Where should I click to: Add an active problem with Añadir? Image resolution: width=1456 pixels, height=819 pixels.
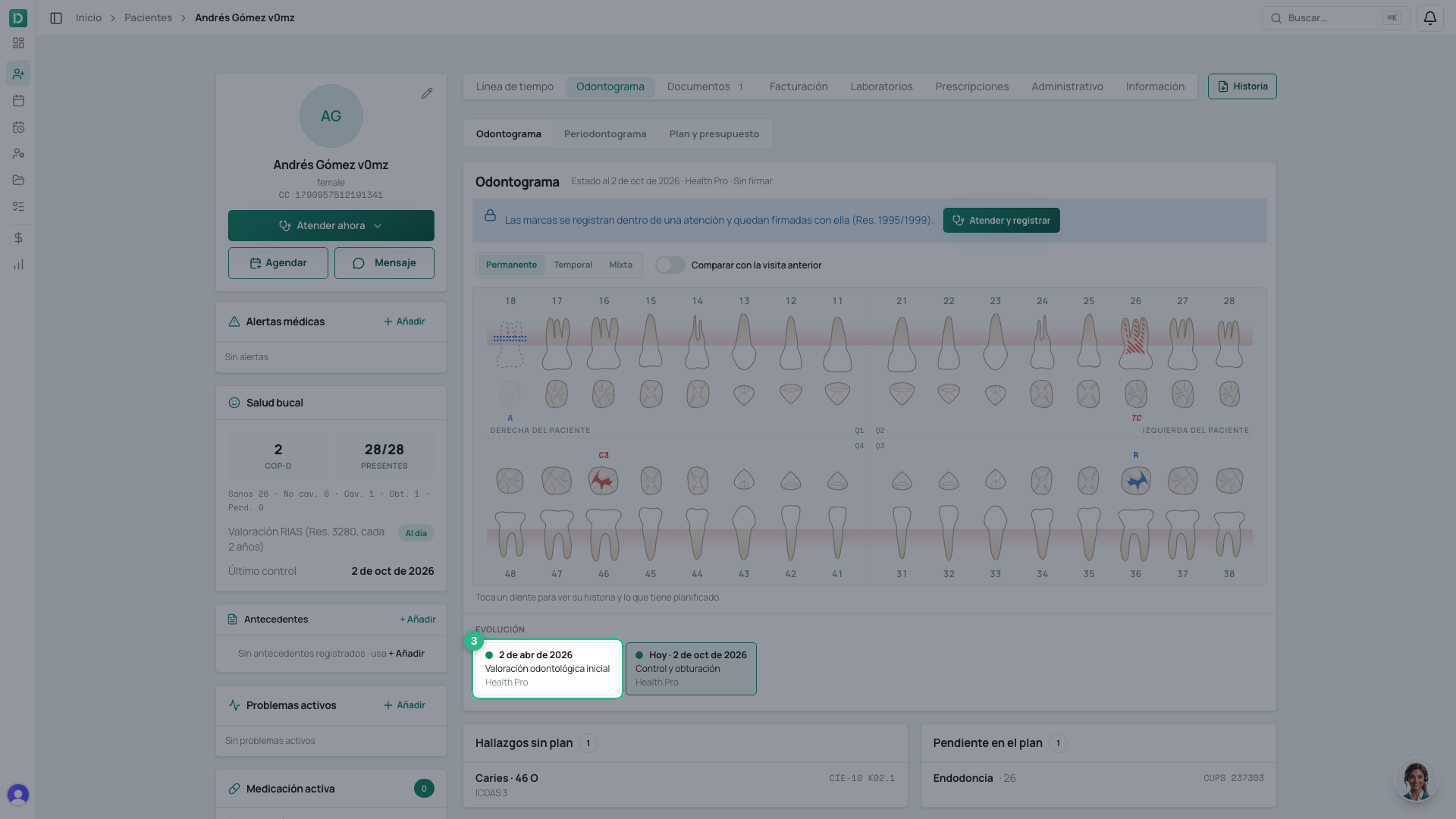tap(404, 705)
